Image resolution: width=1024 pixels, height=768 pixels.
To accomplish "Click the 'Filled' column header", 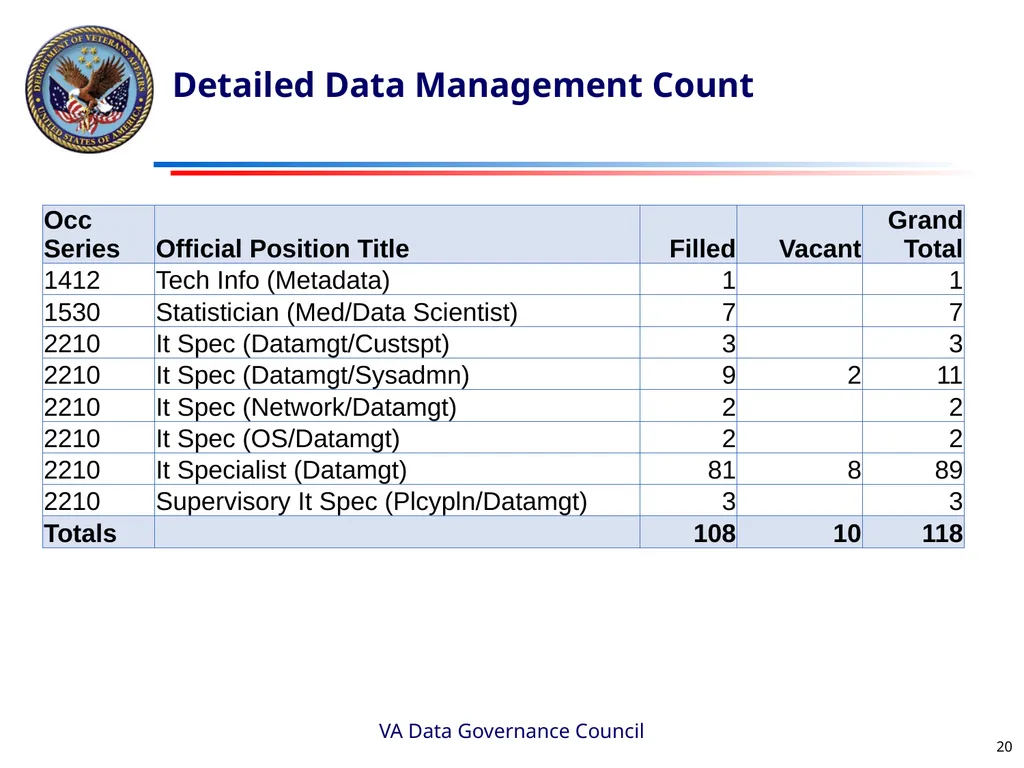I will click(x=688, y=234).
